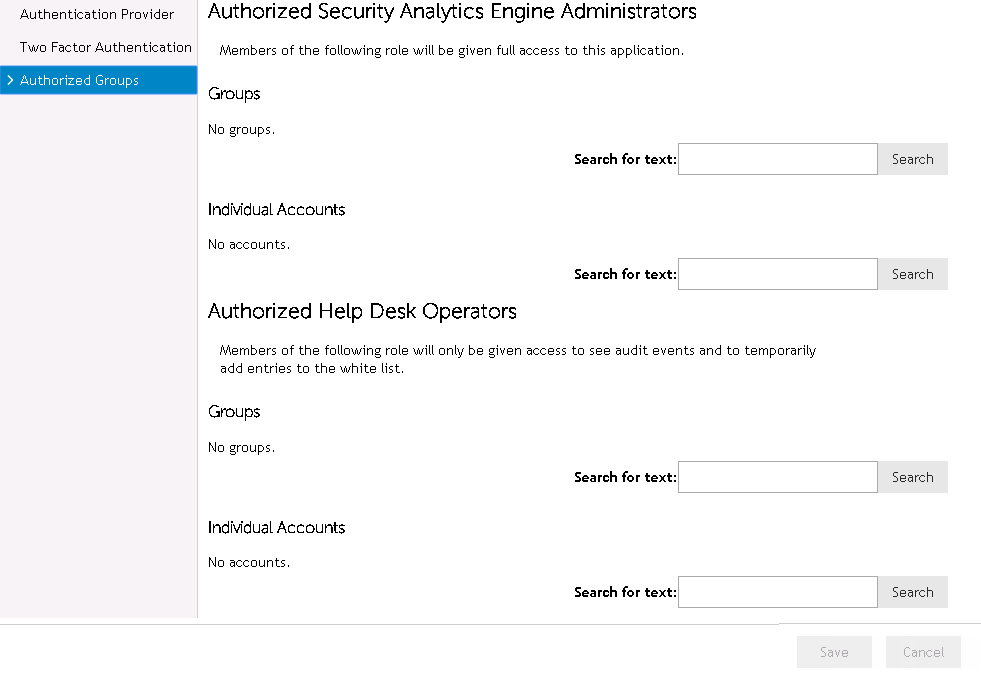Cancel the changes
The height and width of the screenshot is (676, 981).
[923, 652]
